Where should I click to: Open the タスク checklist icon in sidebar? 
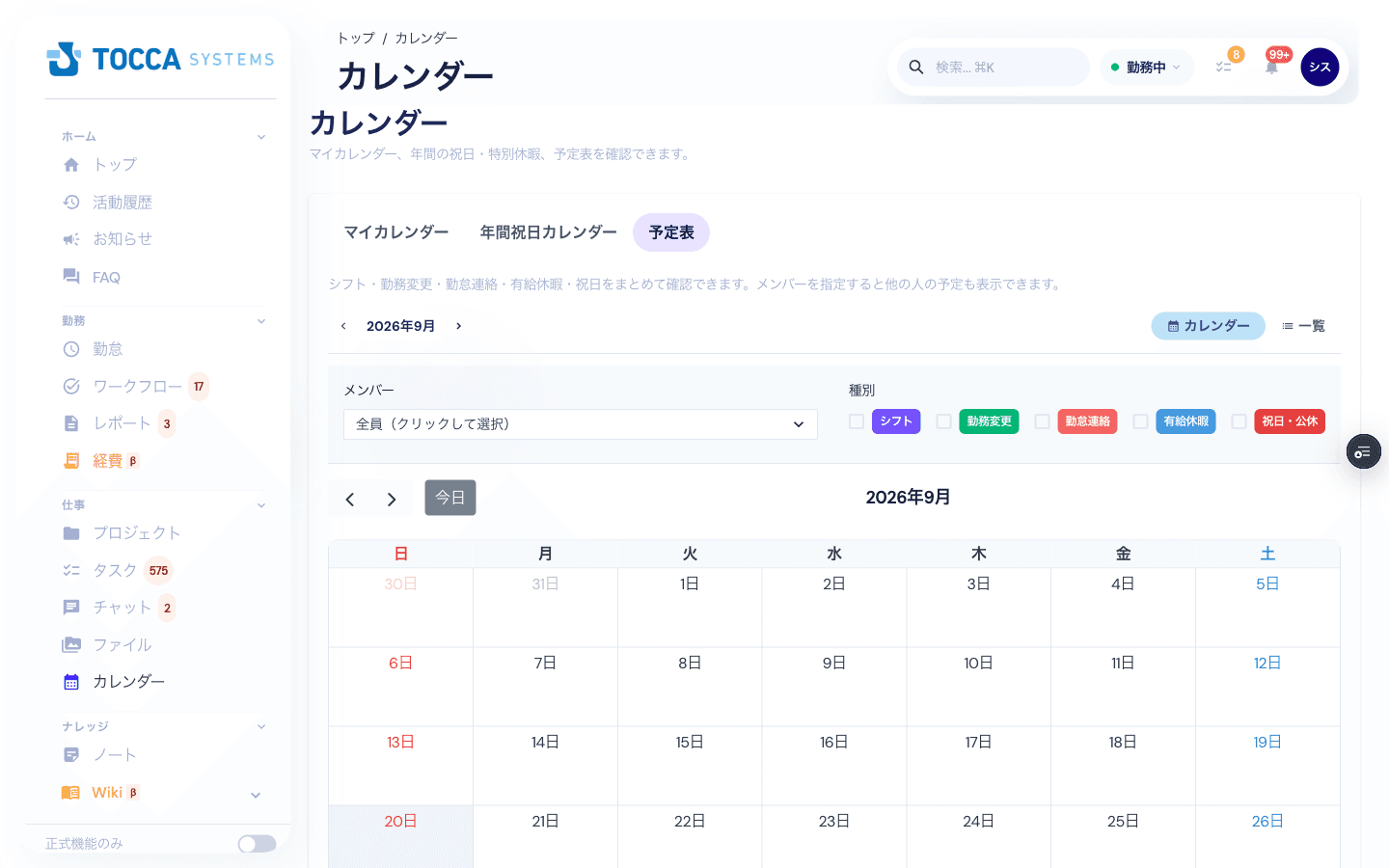tap(71, 571)
